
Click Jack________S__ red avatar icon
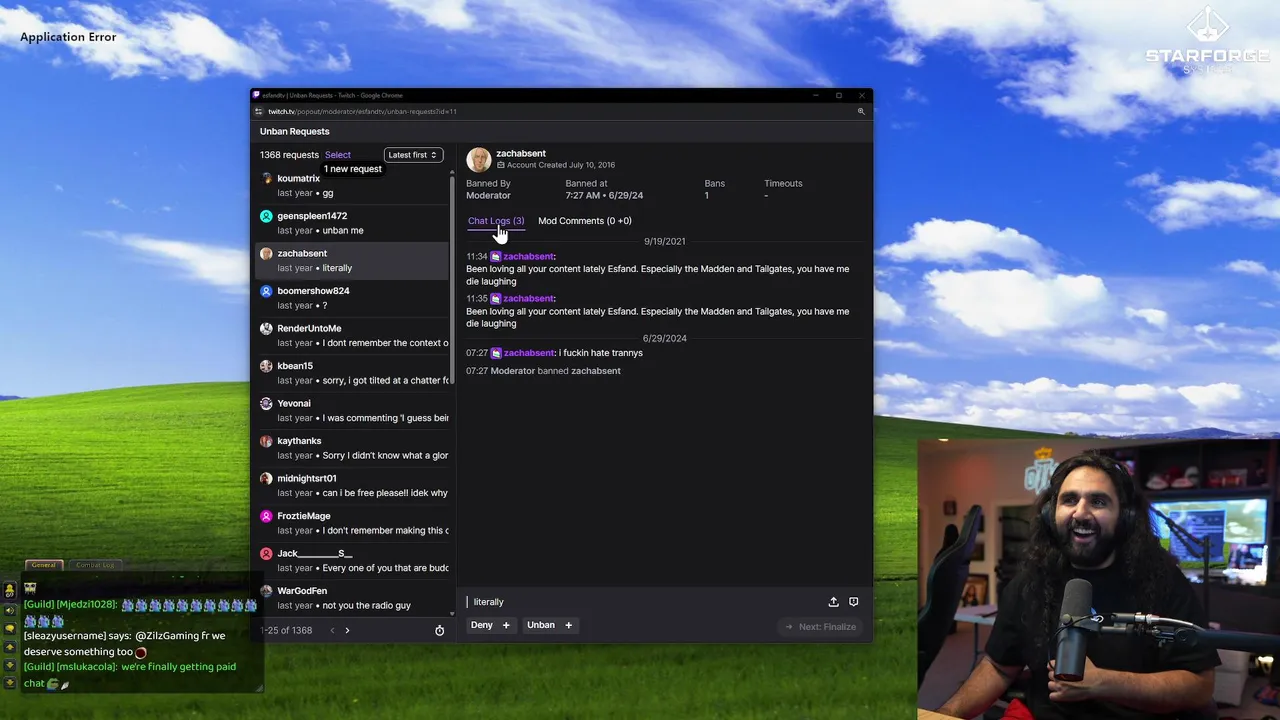[x=266, y=554]
